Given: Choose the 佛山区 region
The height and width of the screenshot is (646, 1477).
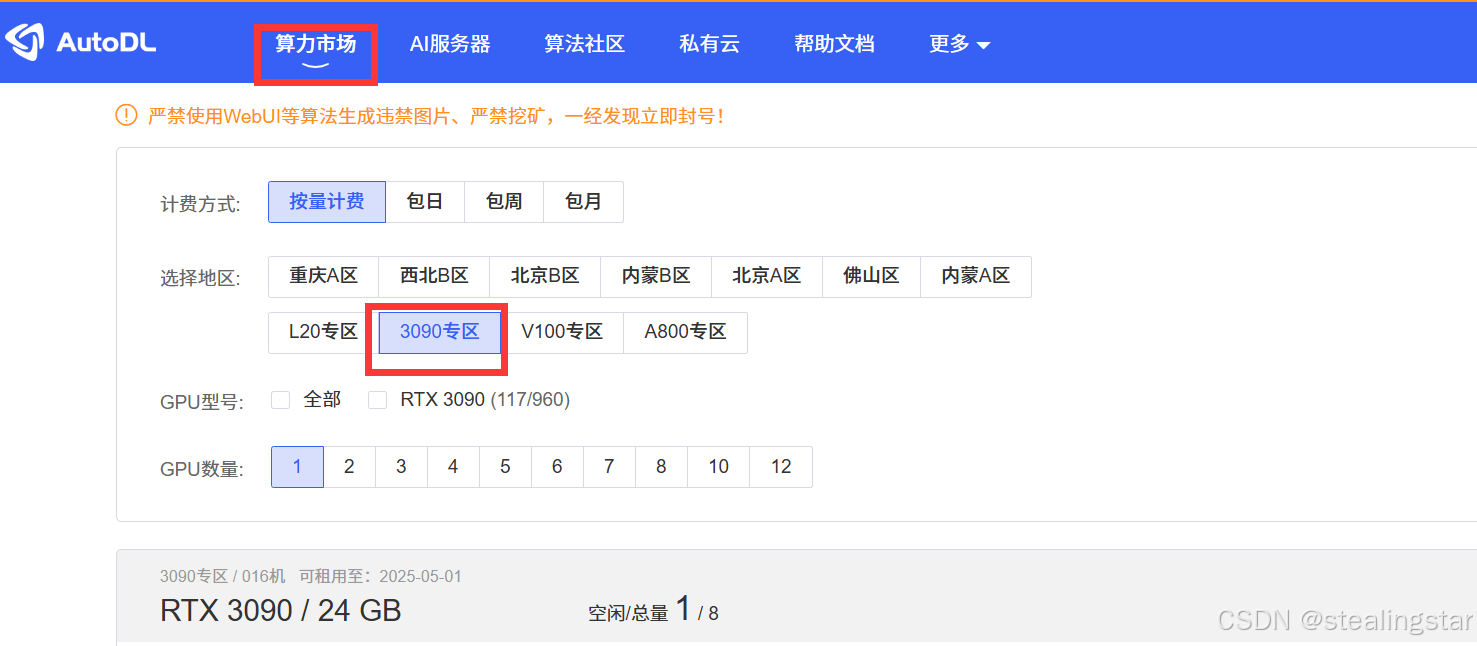Looking at the screenshot, I should click(x=871, y=277).
